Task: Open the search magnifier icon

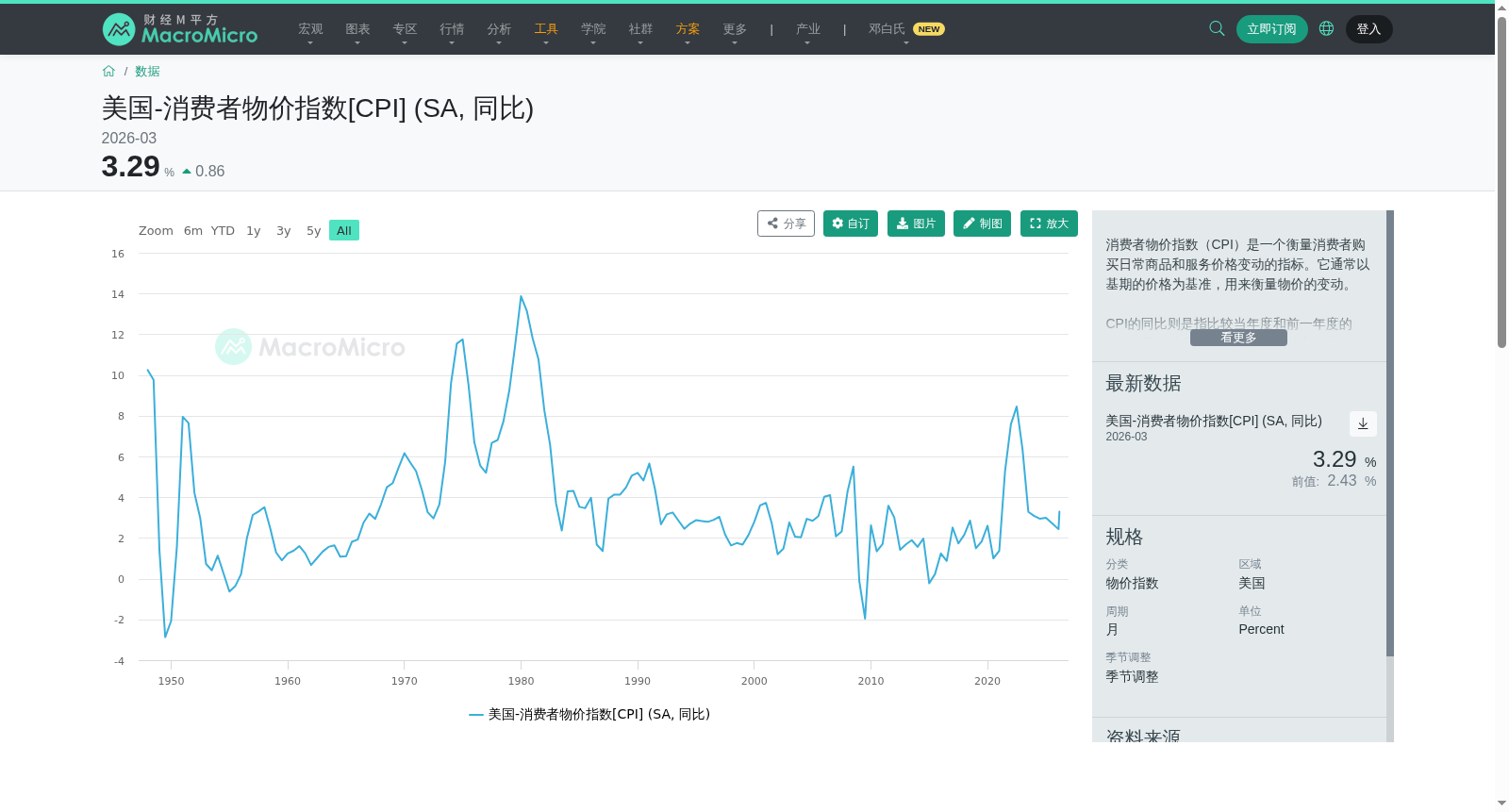Action: click(1217, 28)
